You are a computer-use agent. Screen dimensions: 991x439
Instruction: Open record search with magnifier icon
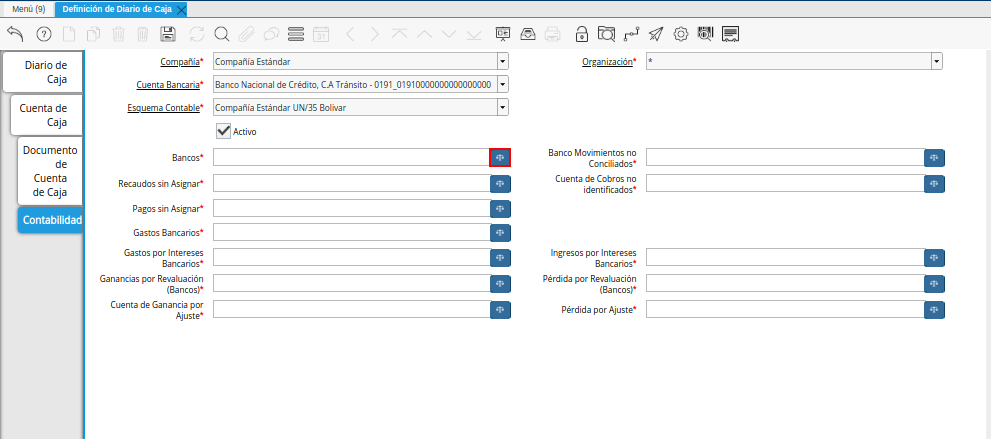[x=222, y=34]
